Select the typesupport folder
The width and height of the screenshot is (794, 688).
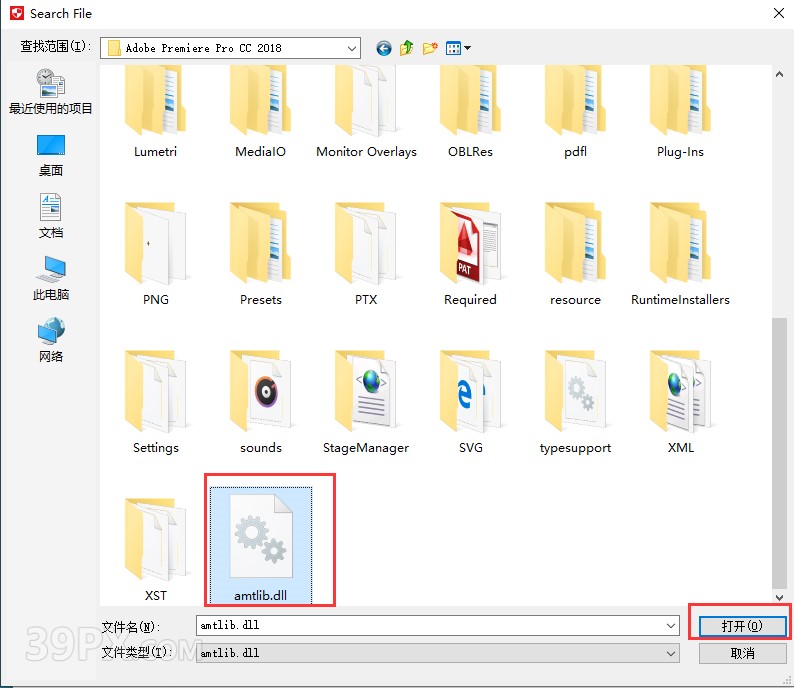tap(575, 402)
